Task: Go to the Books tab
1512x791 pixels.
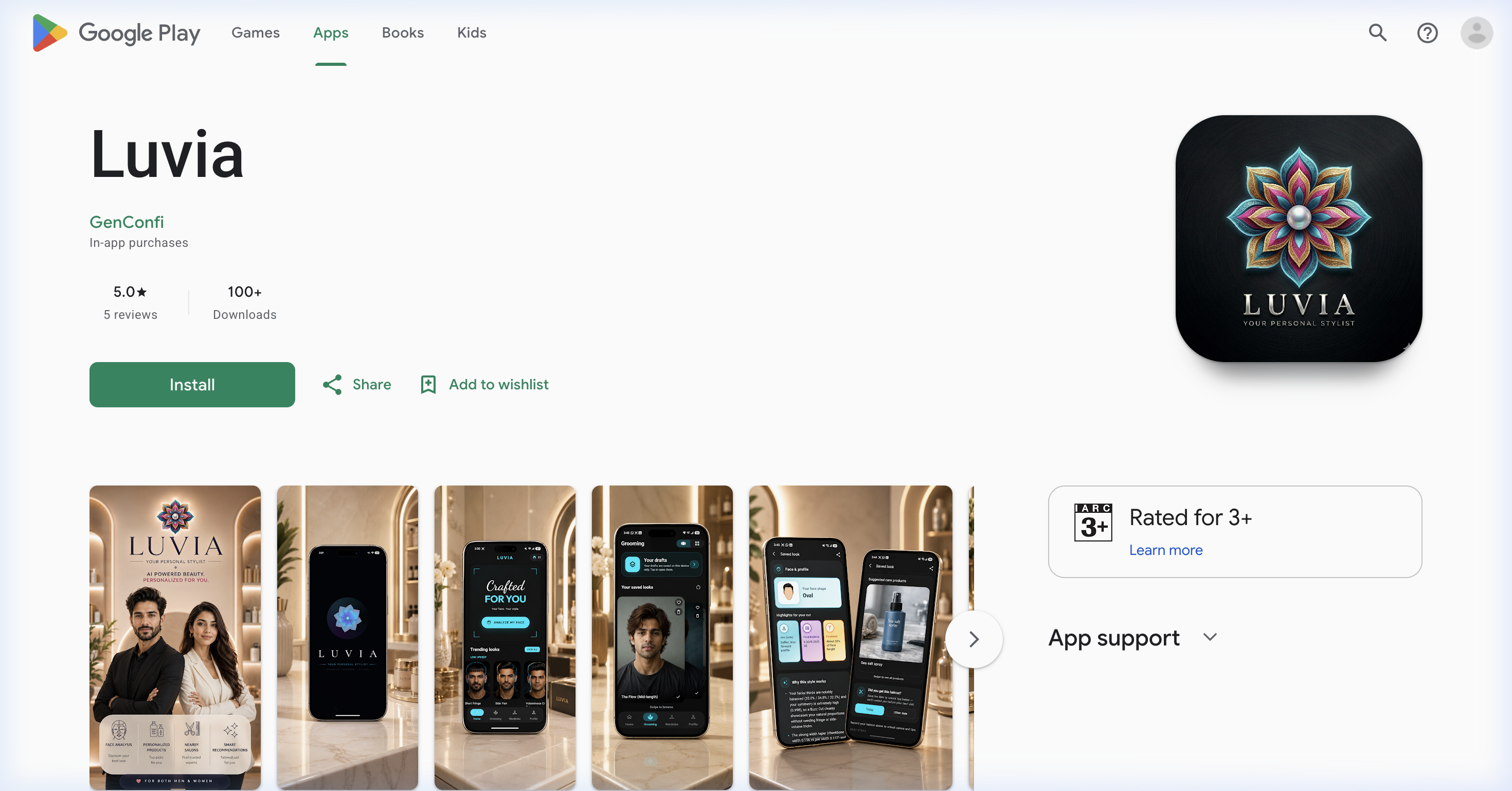Action: tap(403, 33)
